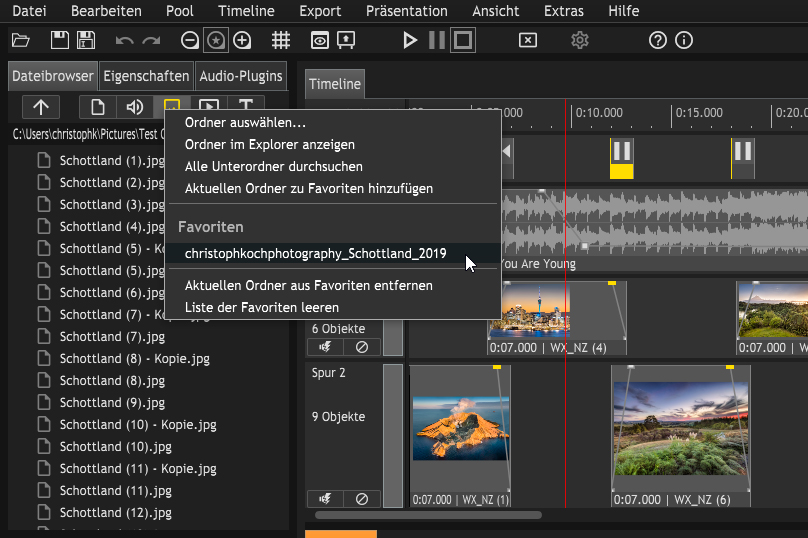Choose favorite christophkochphotography_Schottland_2019
808x538 pixels.
click(315, 254)
